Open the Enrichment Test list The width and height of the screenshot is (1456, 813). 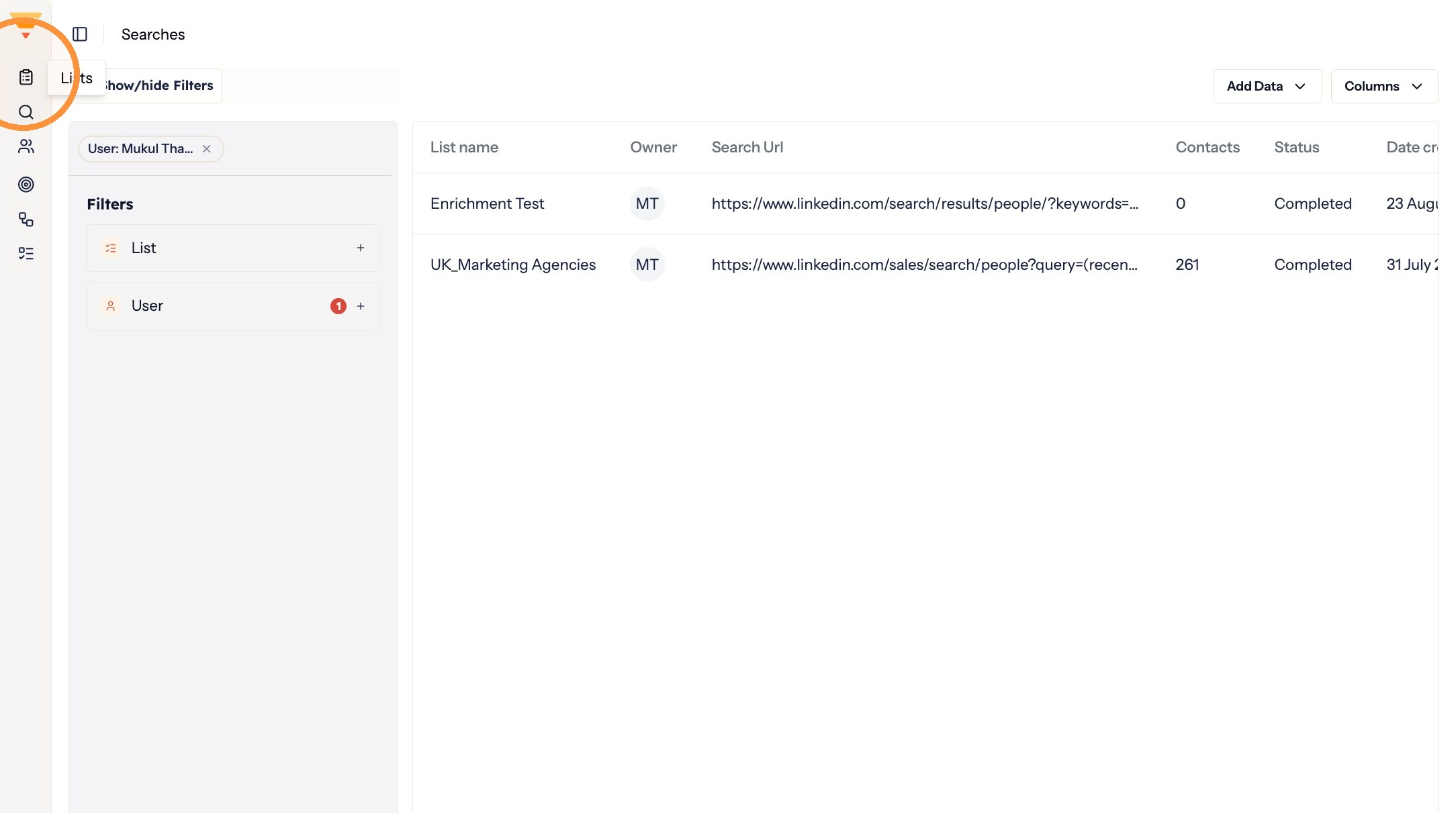click(487, 203)
